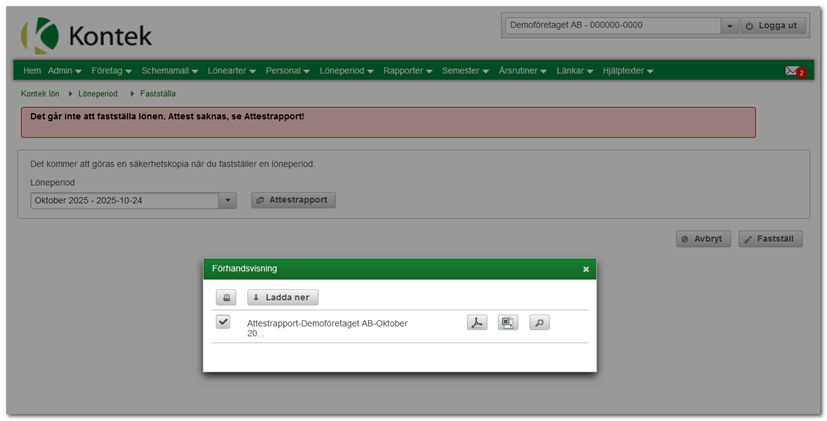Image resolution: width=827 pixels, height=421 pixels.
Task: Close the Förhandsvisning dialog
Action: (586, 269)
